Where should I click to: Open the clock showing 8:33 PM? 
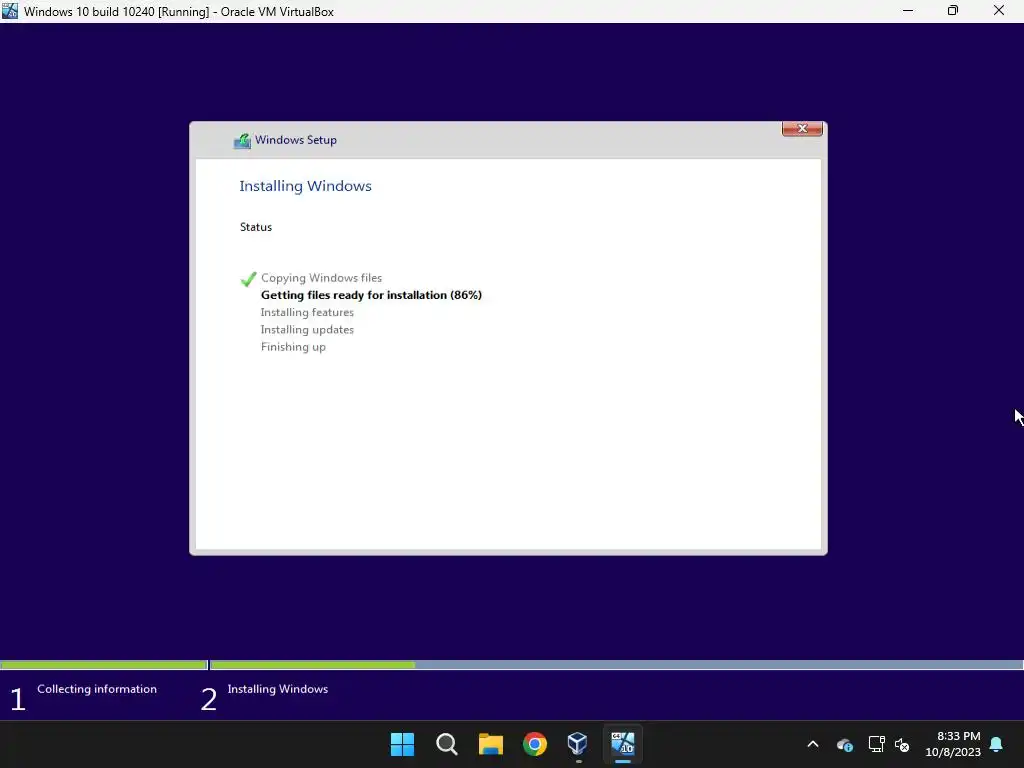tap(953, 744)
